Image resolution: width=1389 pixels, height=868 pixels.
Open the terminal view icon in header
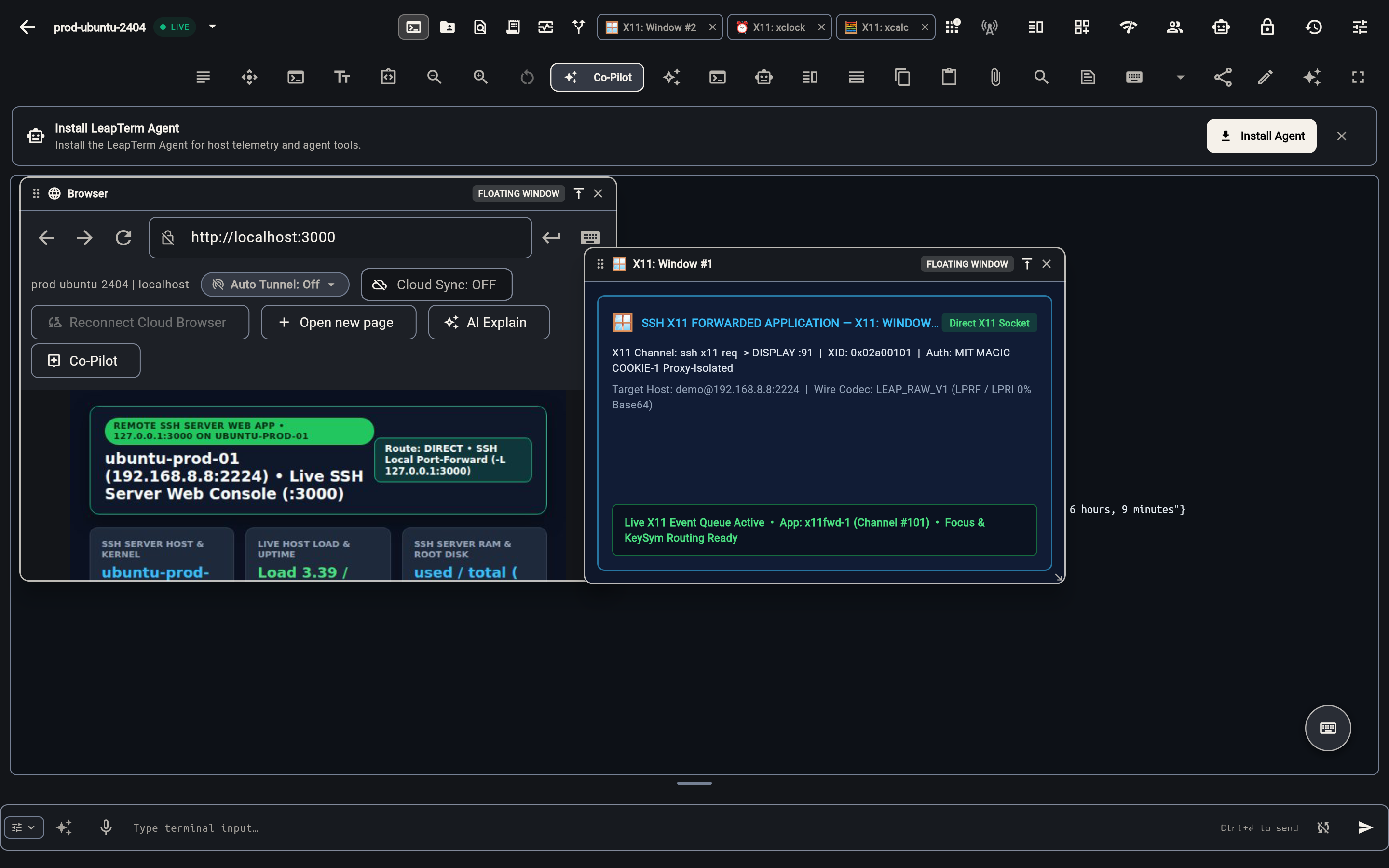[x=413, y=27]
